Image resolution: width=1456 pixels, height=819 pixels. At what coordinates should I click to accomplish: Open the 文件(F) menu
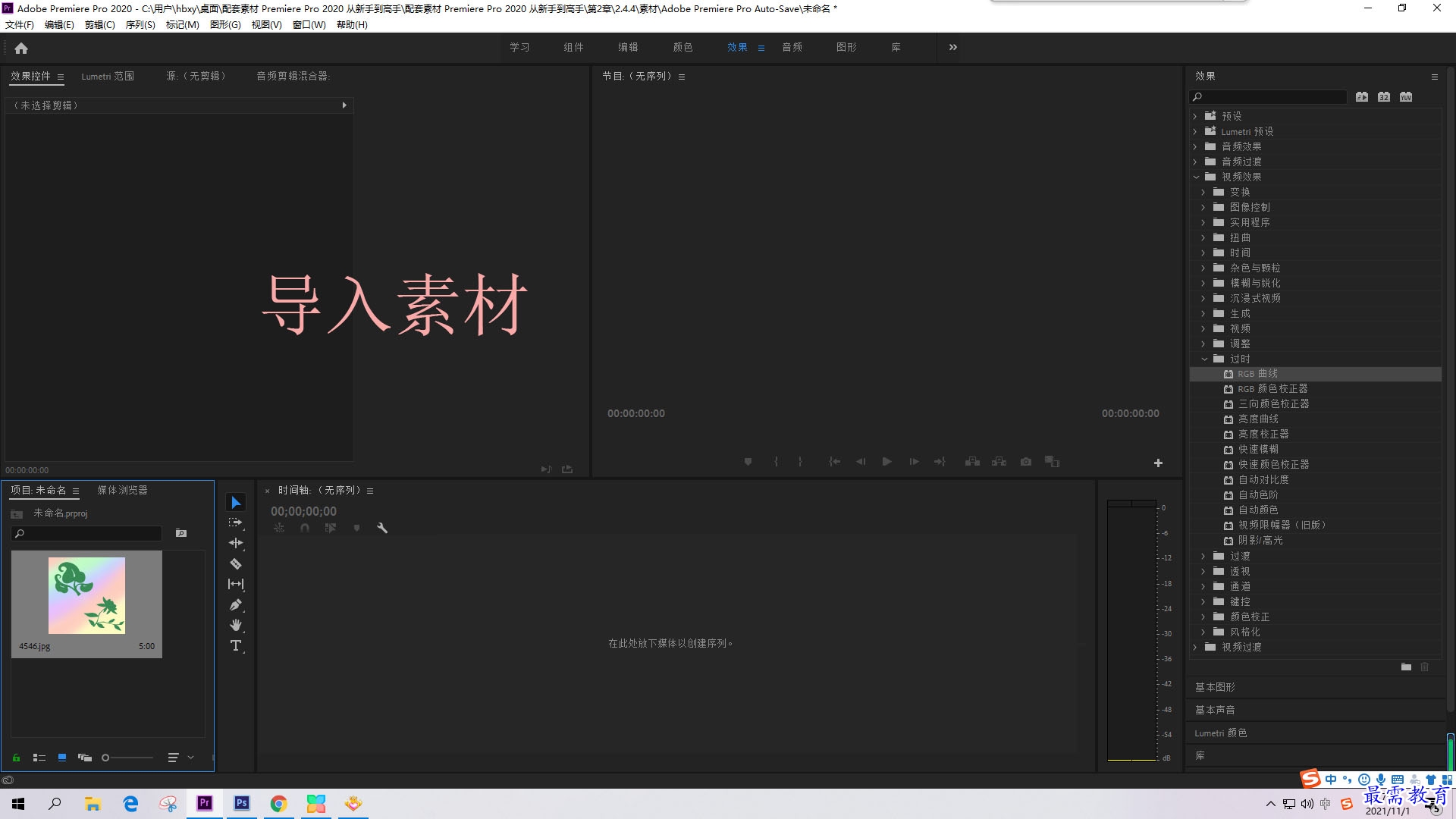[x=20, y=25]
